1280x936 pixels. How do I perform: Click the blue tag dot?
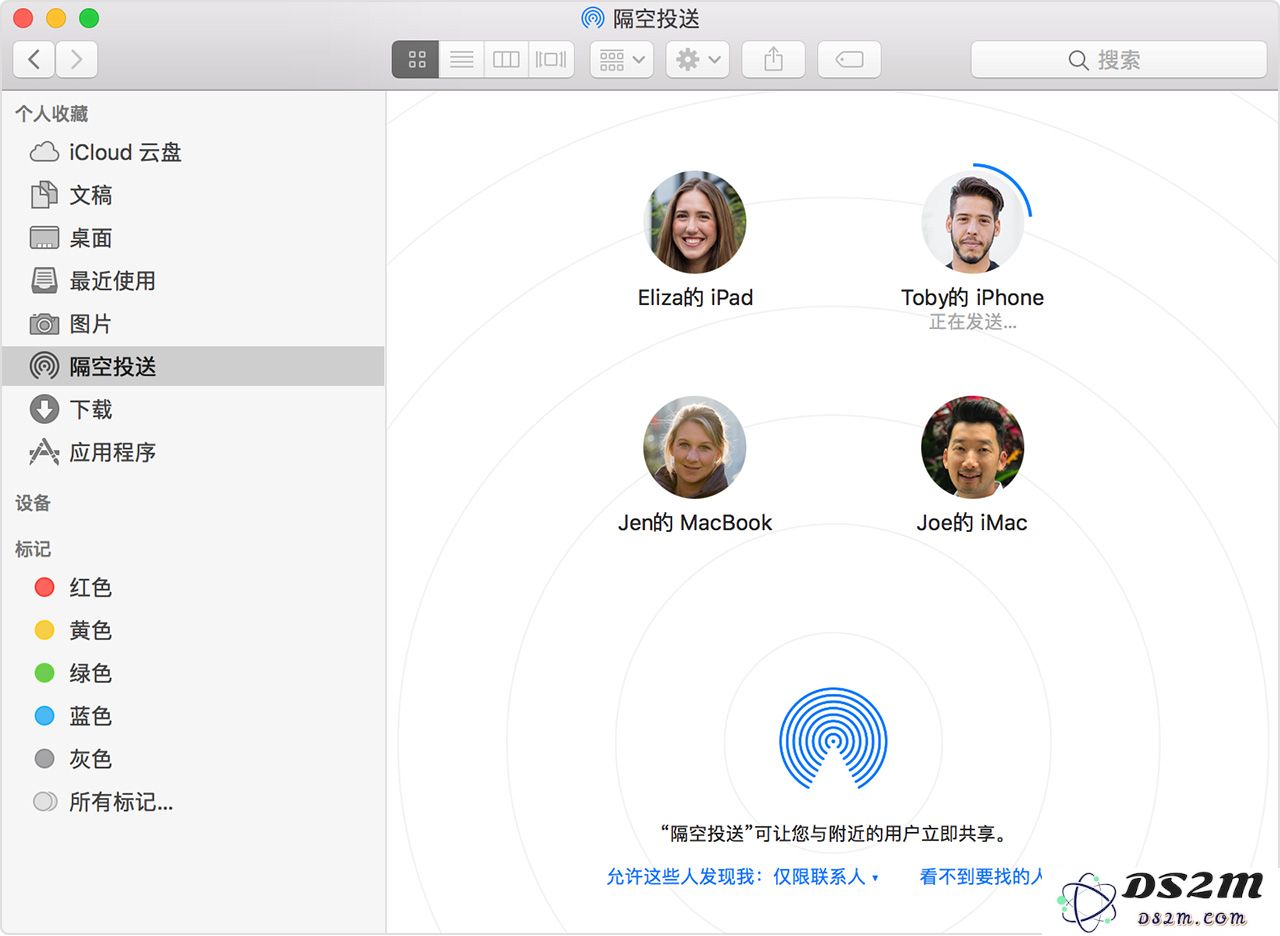44,716
